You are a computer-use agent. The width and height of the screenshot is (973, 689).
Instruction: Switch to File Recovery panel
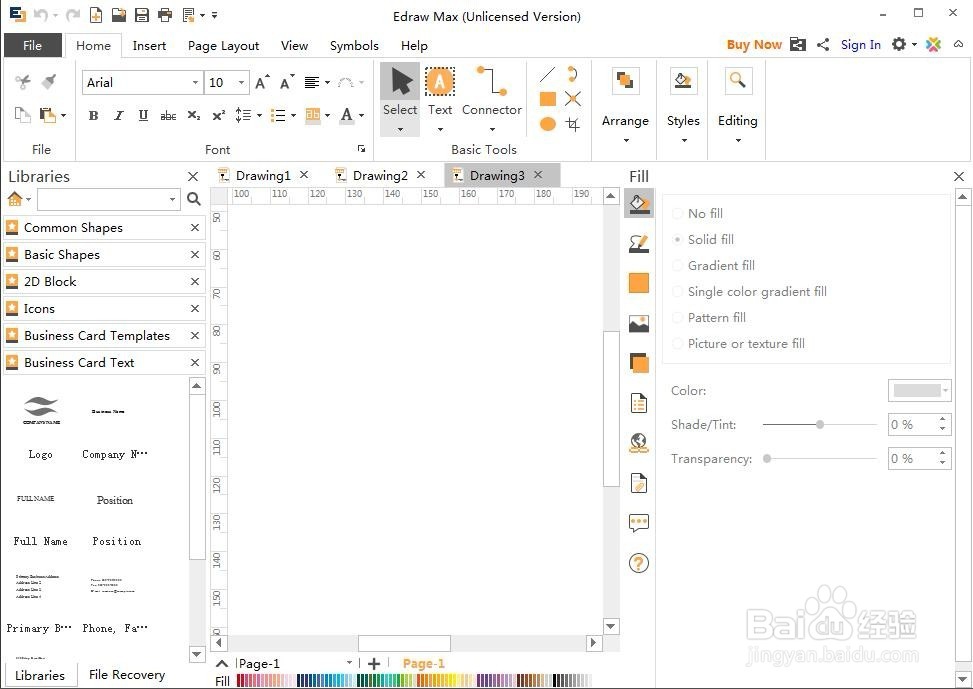(x=127, y=675)
